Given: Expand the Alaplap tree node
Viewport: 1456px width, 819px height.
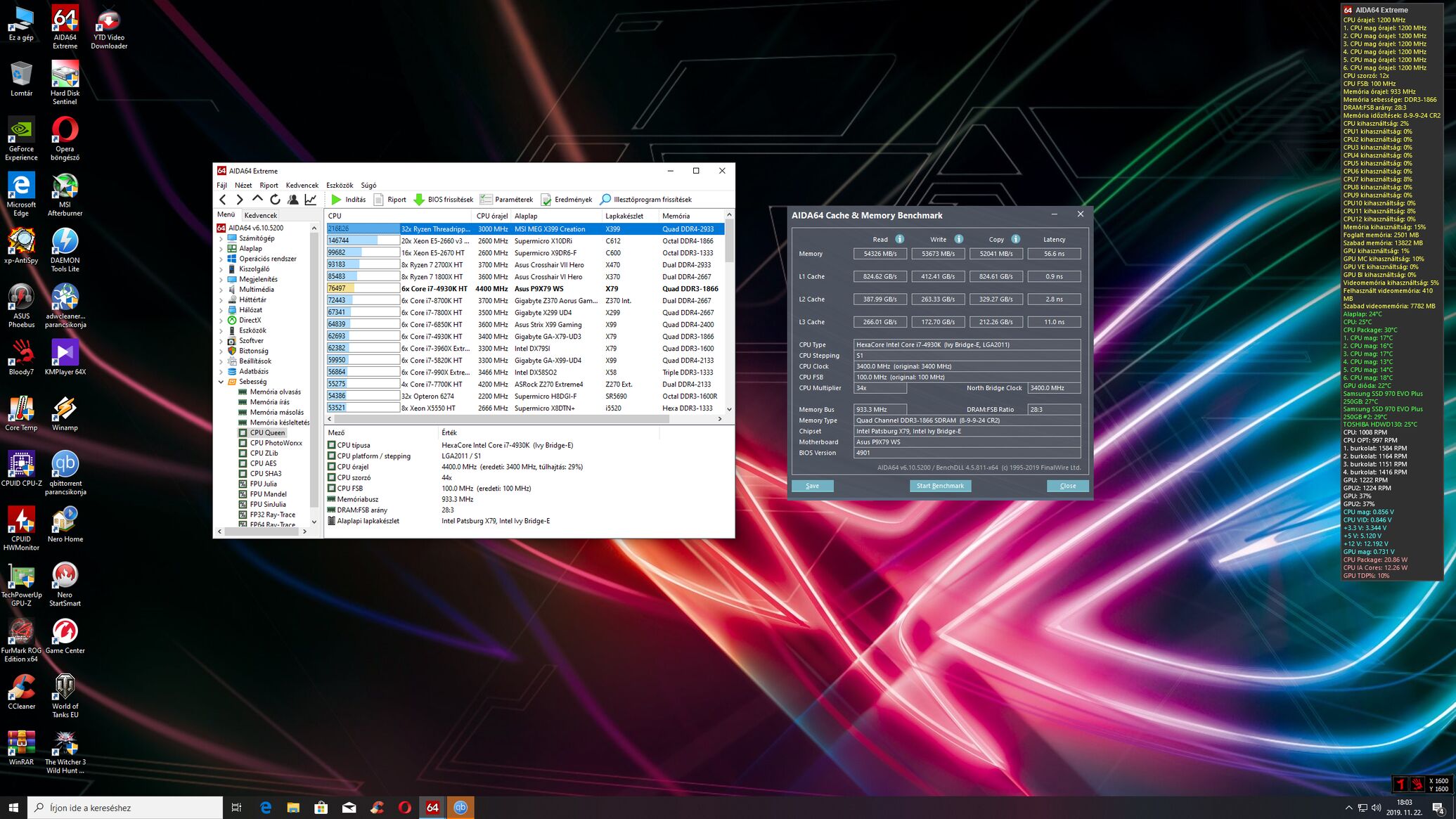Looking at the screenshot, I should (x=221, y=248).
